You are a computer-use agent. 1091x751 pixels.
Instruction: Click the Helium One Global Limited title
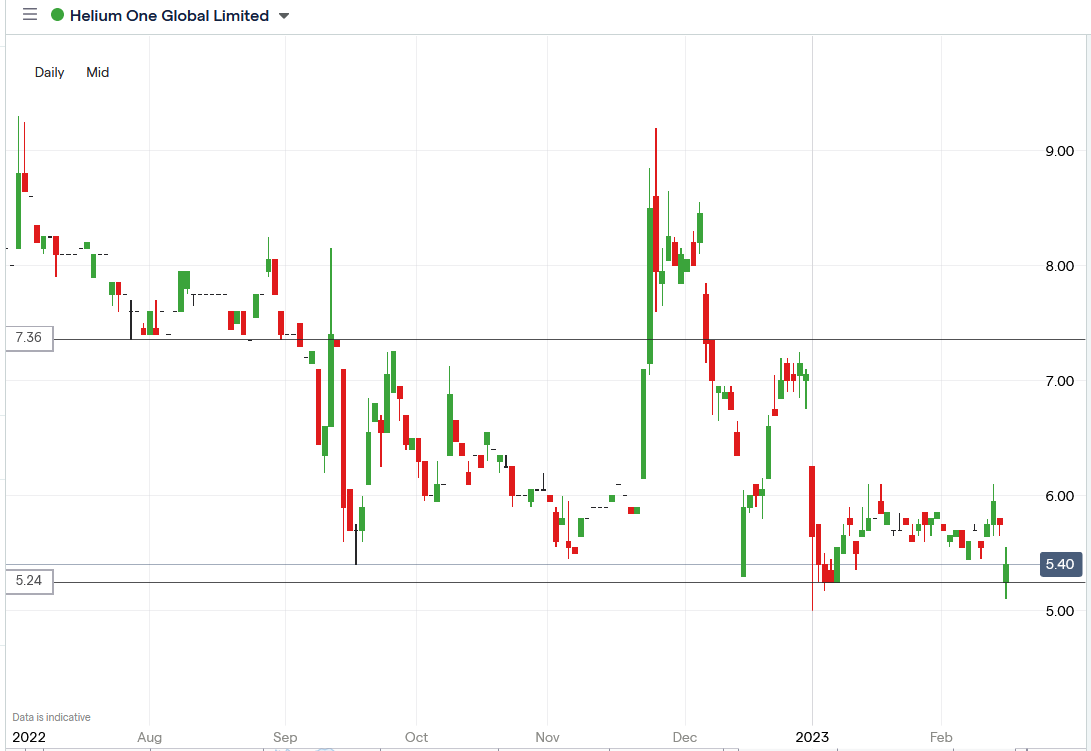[169, 15]
